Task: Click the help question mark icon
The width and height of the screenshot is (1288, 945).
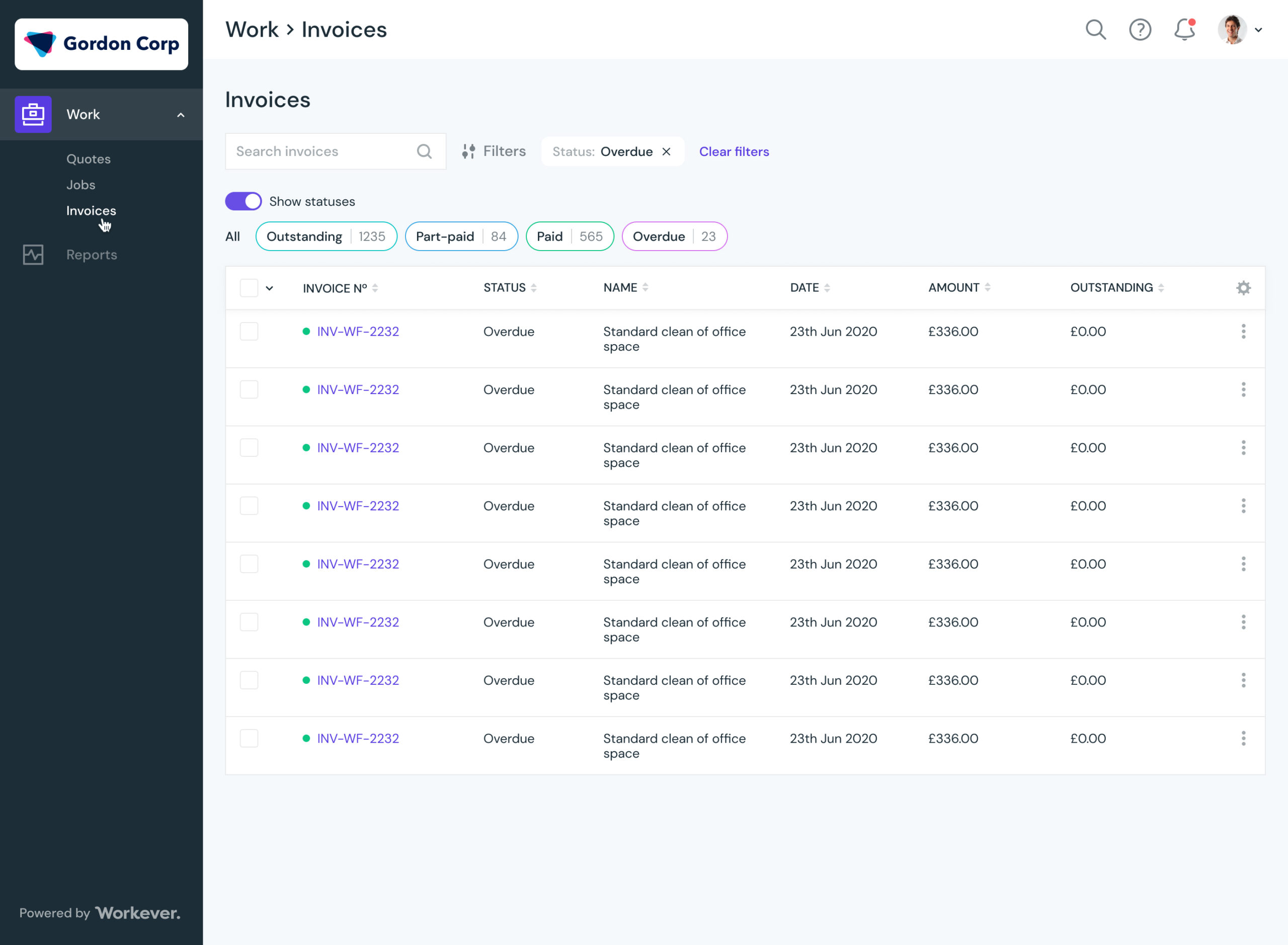Action: click(1140, 30)
